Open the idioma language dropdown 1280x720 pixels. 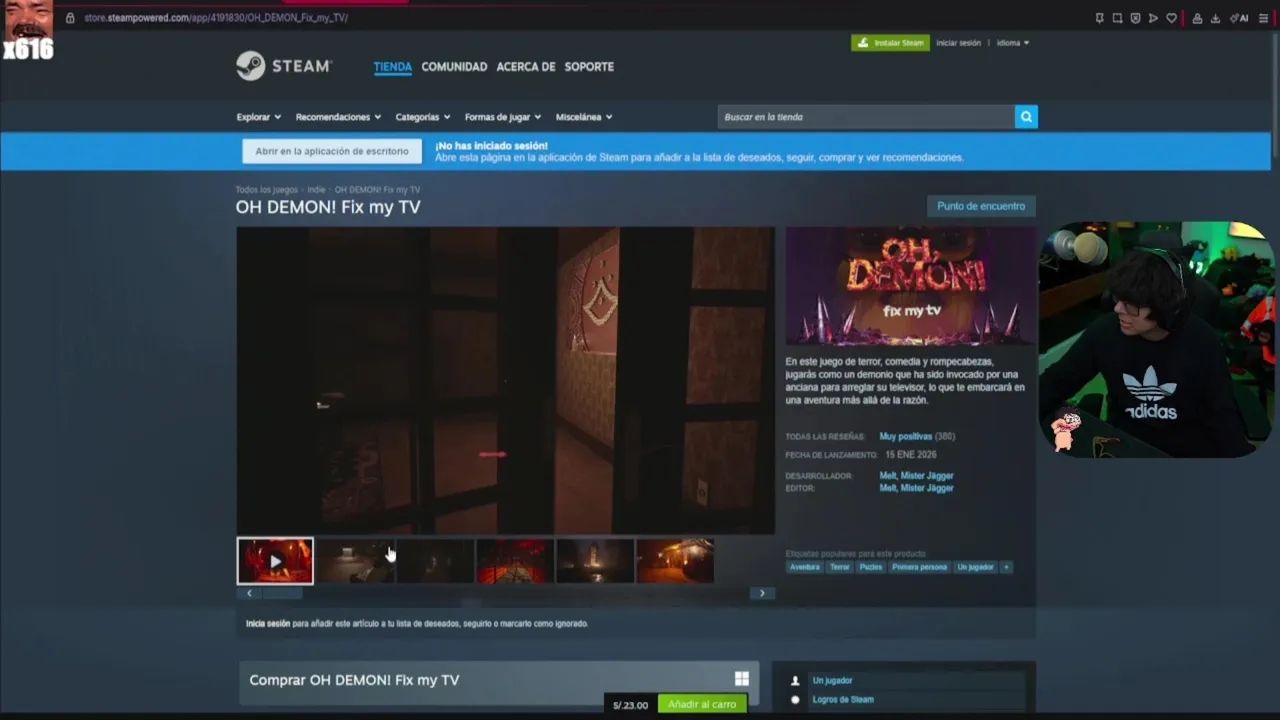coord(1013,43)
